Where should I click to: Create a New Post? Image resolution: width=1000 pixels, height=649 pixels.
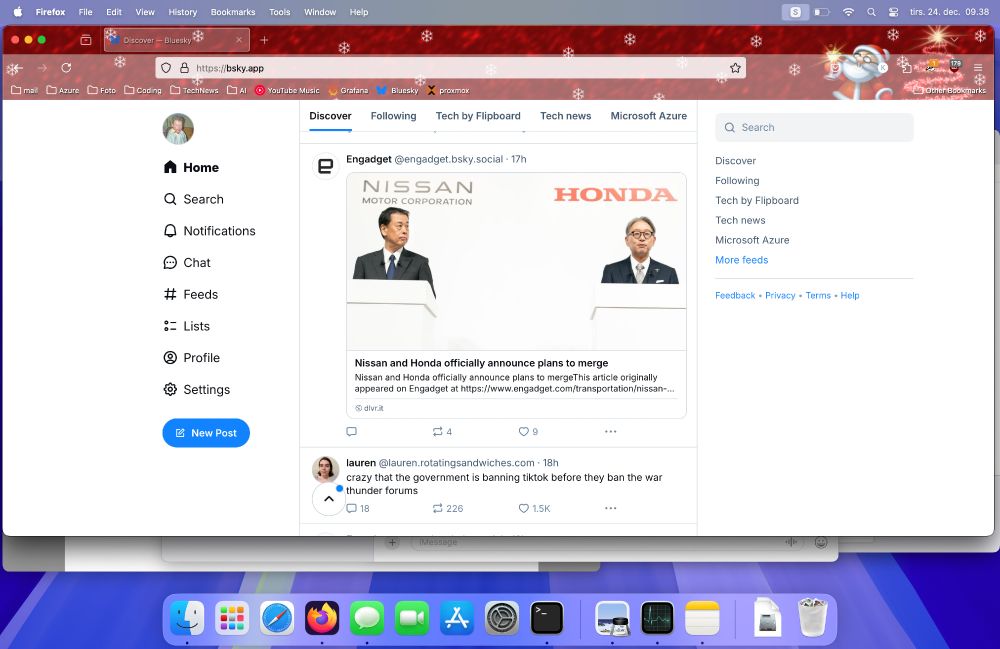tap(206, 433)
